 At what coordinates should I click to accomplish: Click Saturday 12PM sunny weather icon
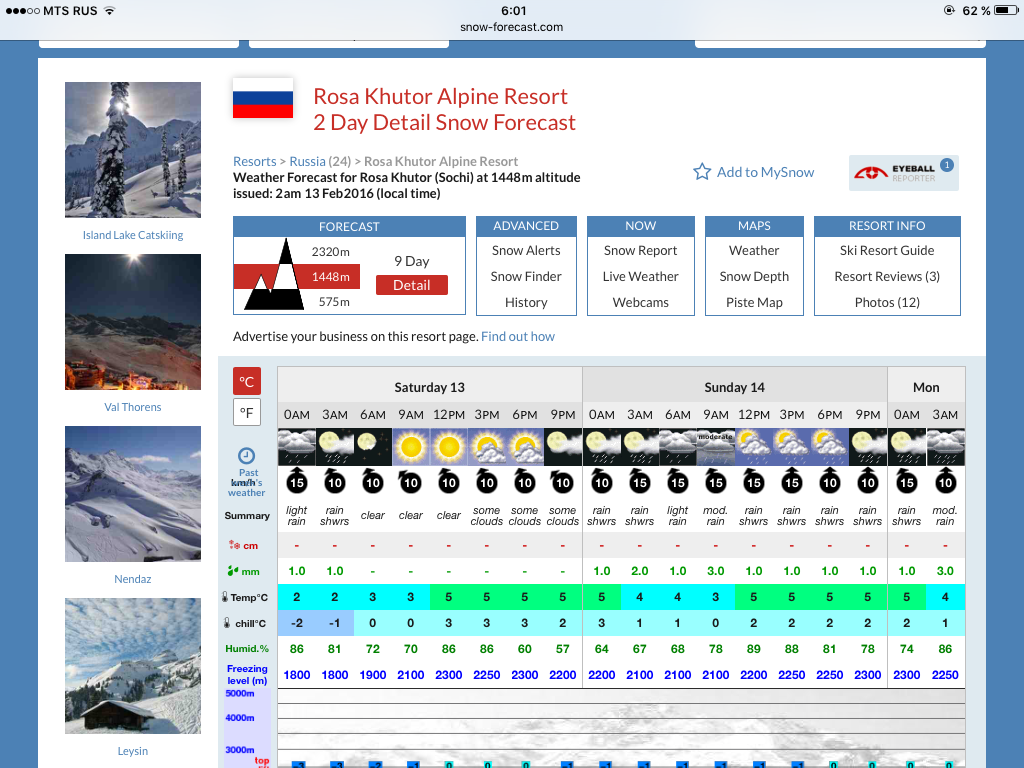[x=449, y=447]
